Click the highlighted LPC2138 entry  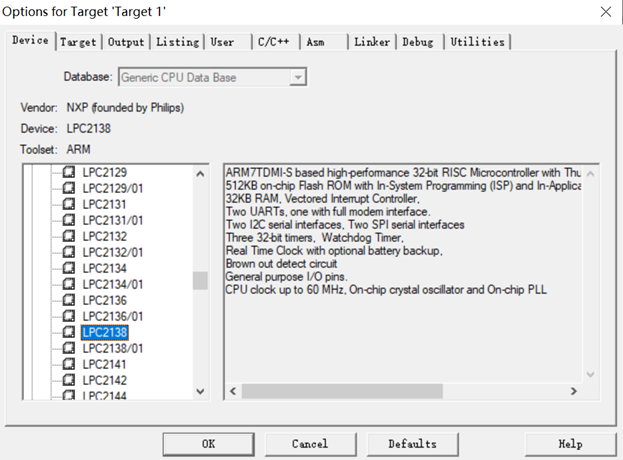coord(104,332)
